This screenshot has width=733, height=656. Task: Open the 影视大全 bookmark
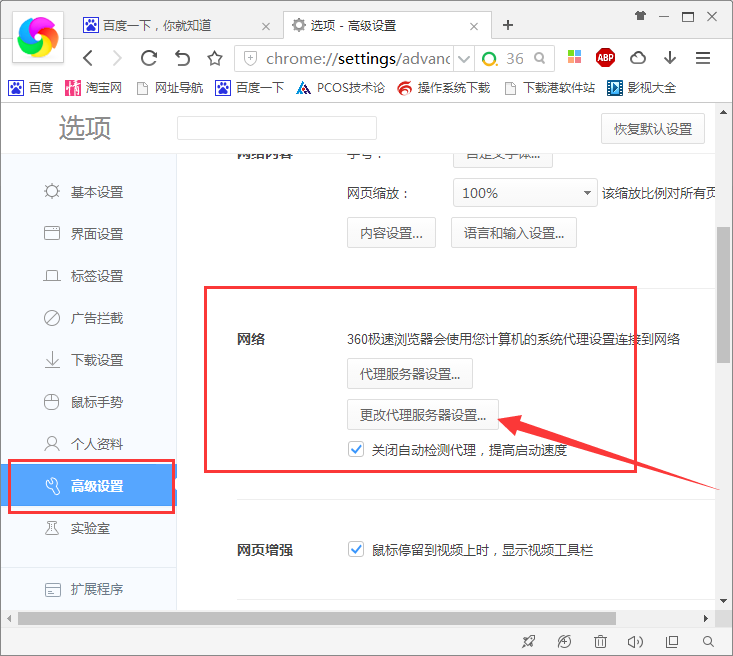641,87
